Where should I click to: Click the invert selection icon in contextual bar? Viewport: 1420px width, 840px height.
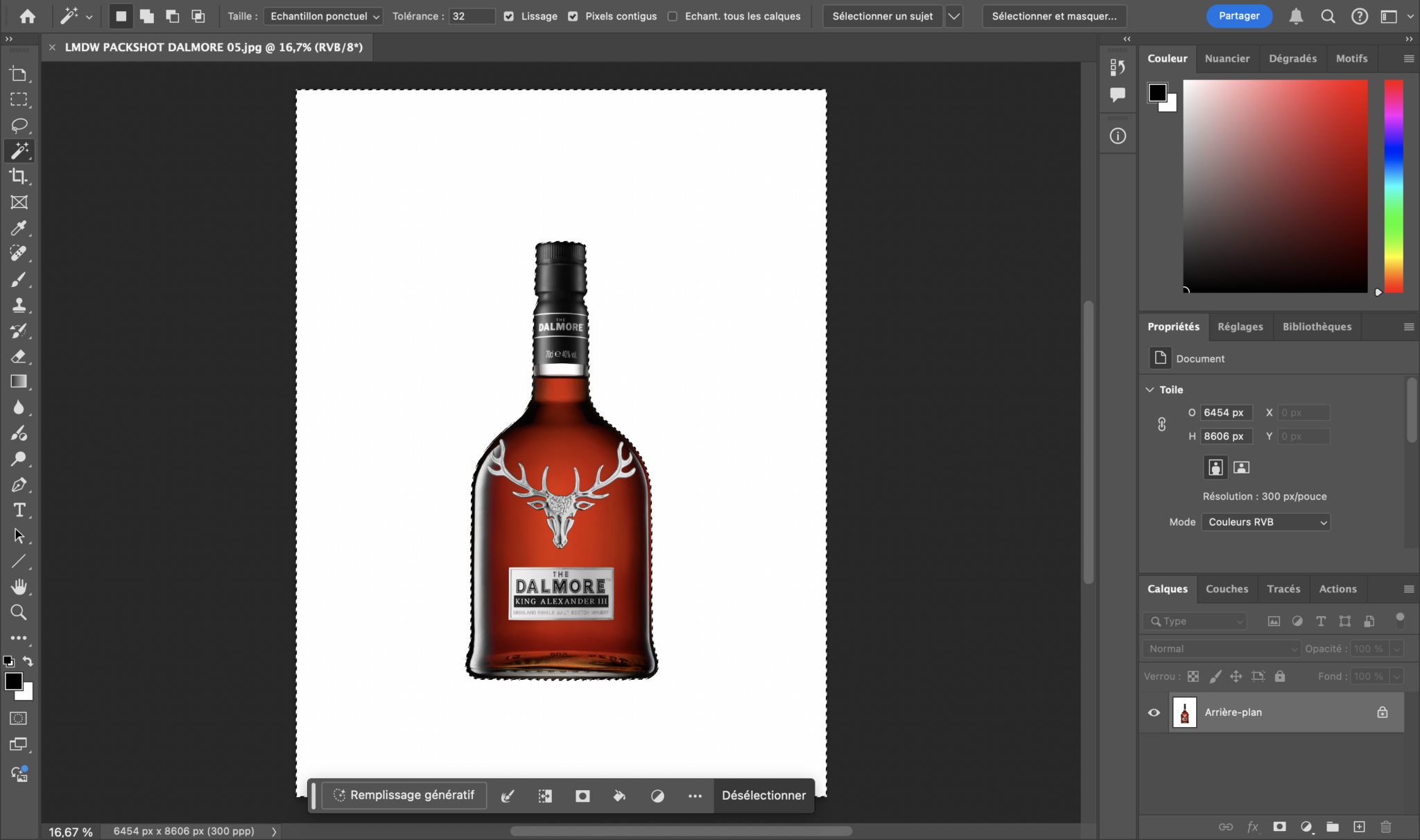click(x=545, y=796)
